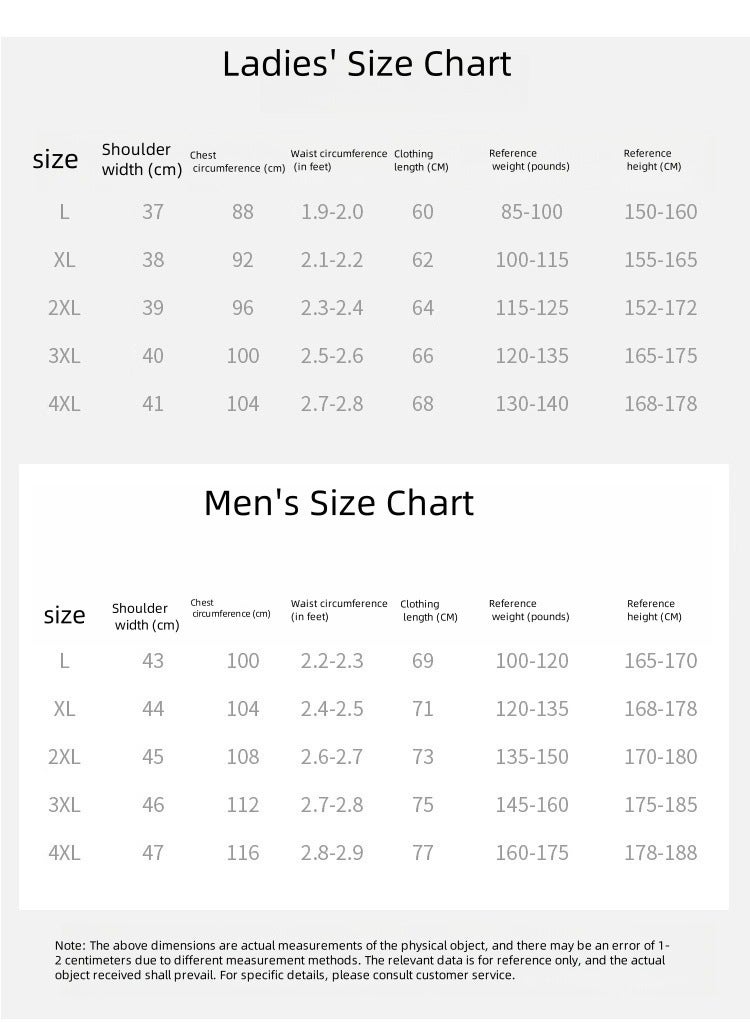Click men's 2XL waist value 2.6-2.7
The height and width of the screenshot is (1022, 750).
[x=332, y=757]
